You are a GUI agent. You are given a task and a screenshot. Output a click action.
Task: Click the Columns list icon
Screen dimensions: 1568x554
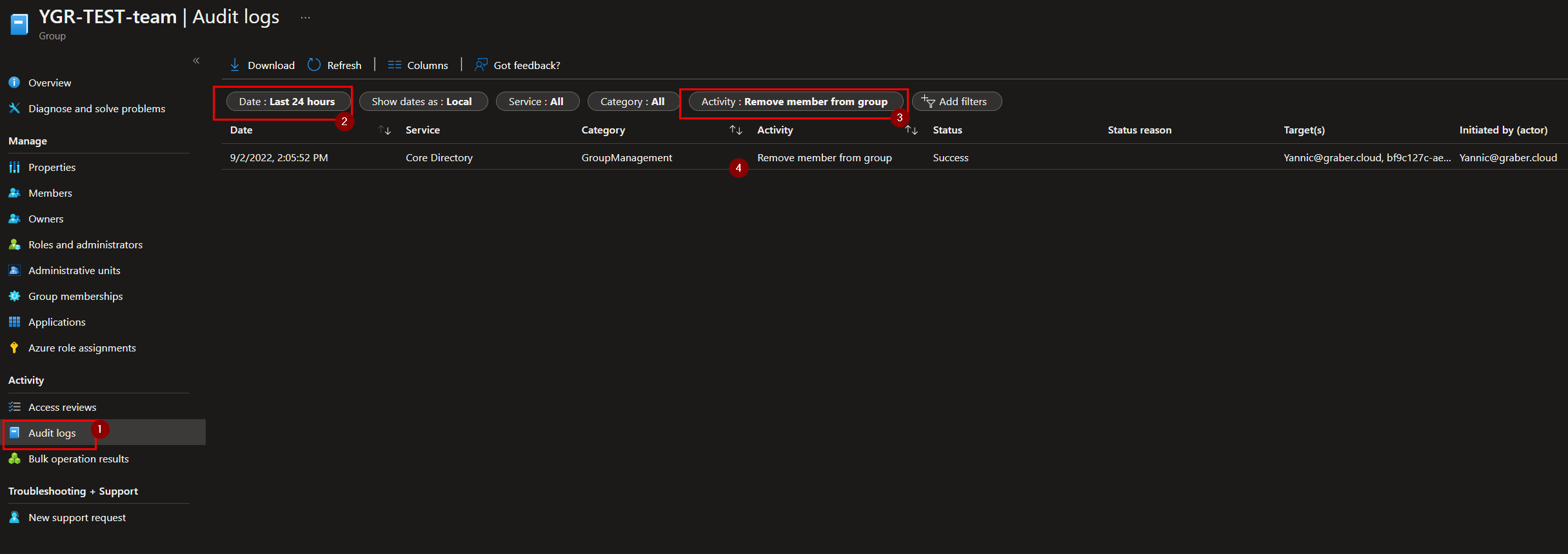[x=395, y=65]
